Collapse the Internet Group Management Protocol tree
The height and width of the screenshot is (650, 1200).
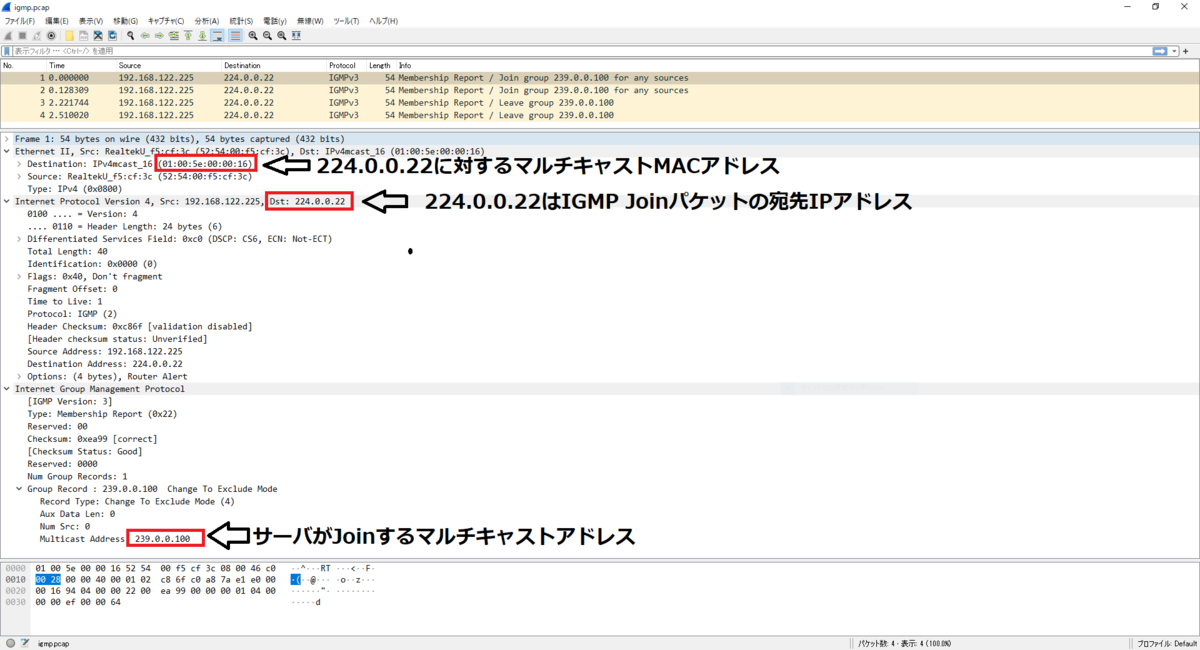point(8,389)
